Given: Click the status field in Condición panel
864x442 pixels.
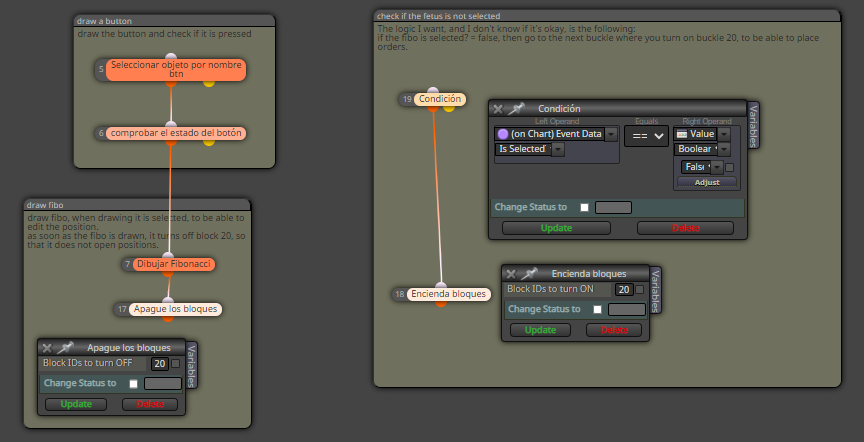Looking at the screenshot, I should coord(613,208).
